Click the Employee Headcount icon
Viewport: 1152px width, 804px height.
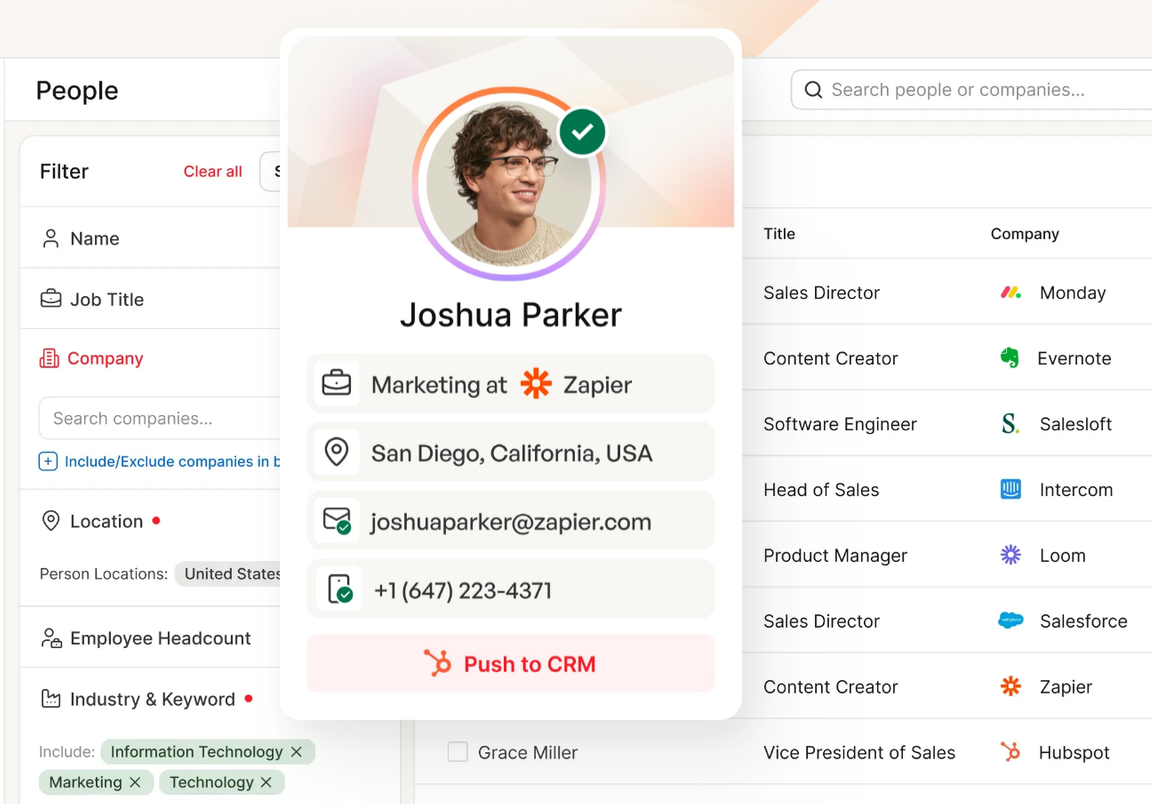click(x=51, y=638)
